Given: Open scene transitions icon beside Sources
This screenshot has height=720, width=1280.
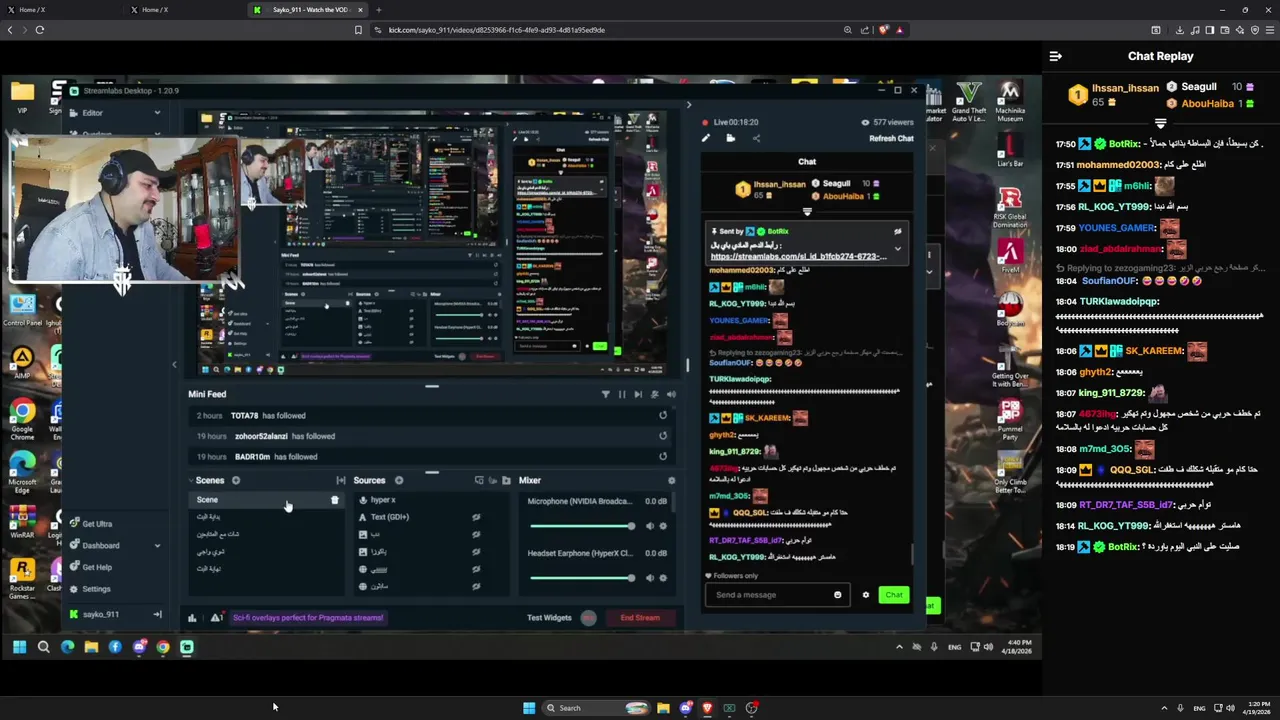Looking at the screenshot, I should coord(341,480).
